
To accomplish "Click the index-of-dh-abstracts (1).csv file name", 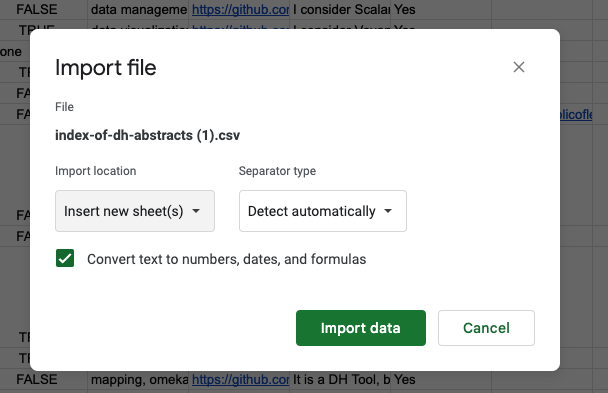I will [147, 135].
